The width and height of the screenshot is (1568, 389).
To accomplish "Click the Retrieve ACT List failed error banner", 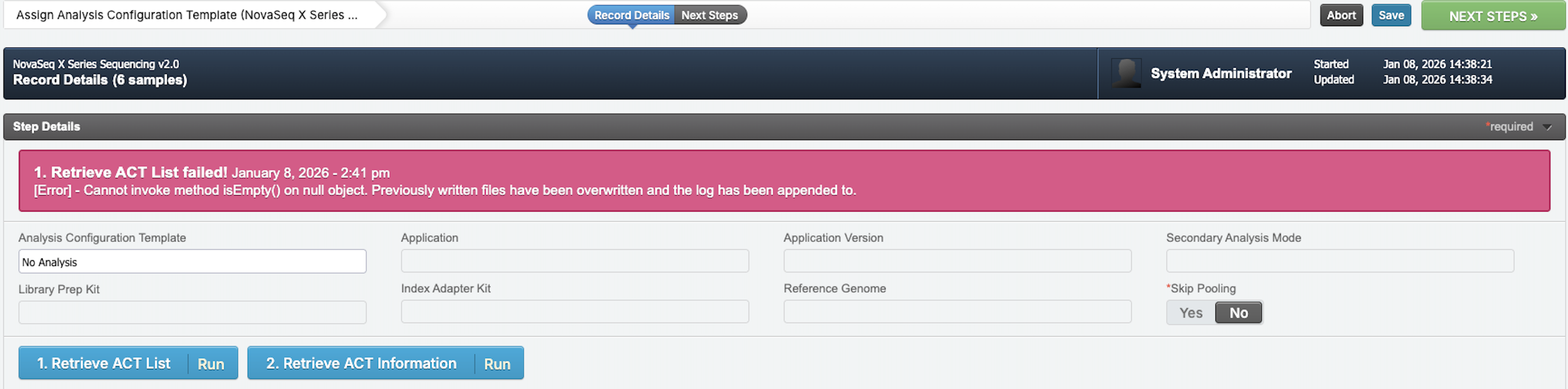I will tap(783, 181).
